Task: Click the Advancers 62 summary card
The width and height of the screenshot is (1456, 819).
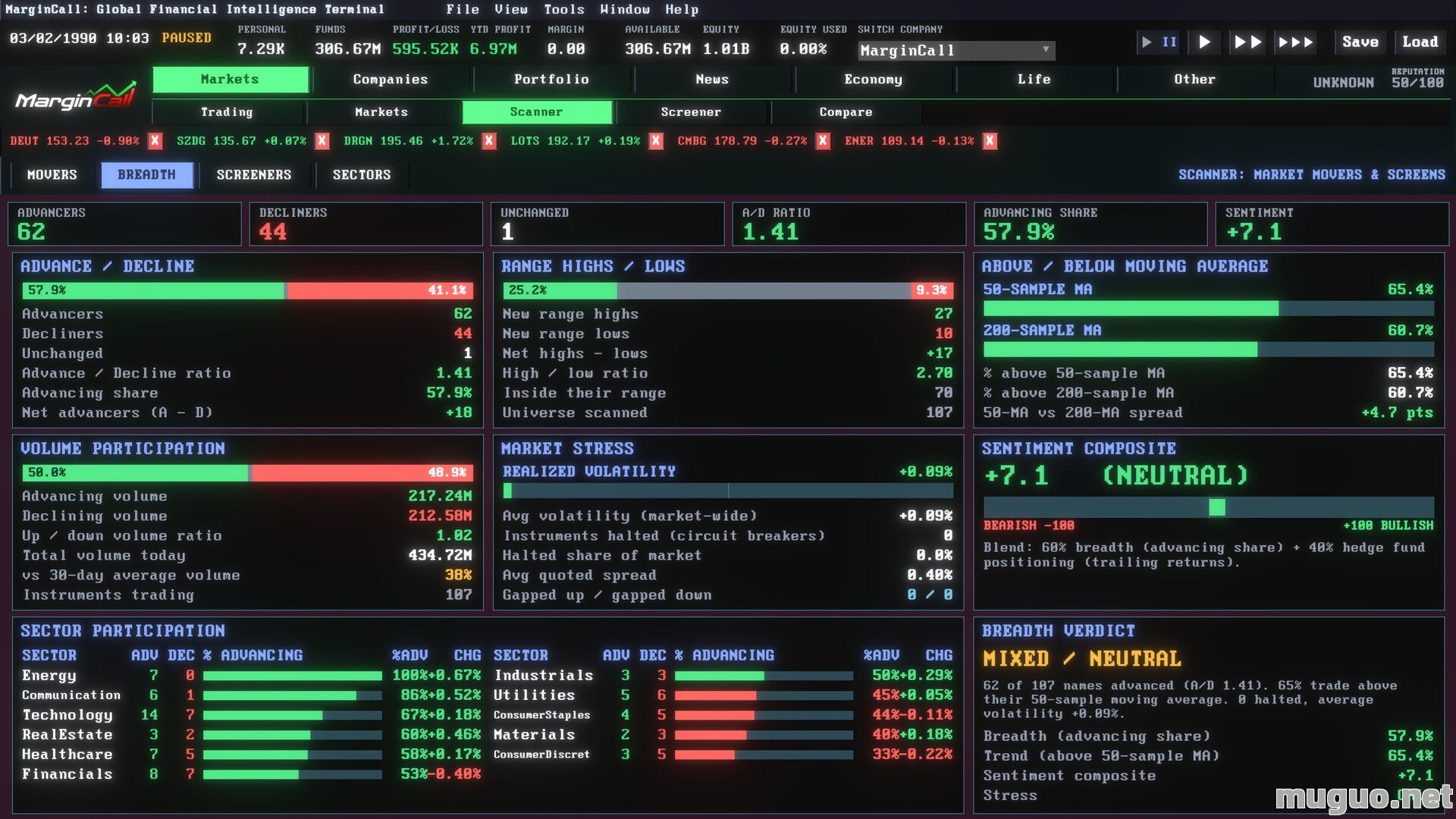Action: pos(124,224)
